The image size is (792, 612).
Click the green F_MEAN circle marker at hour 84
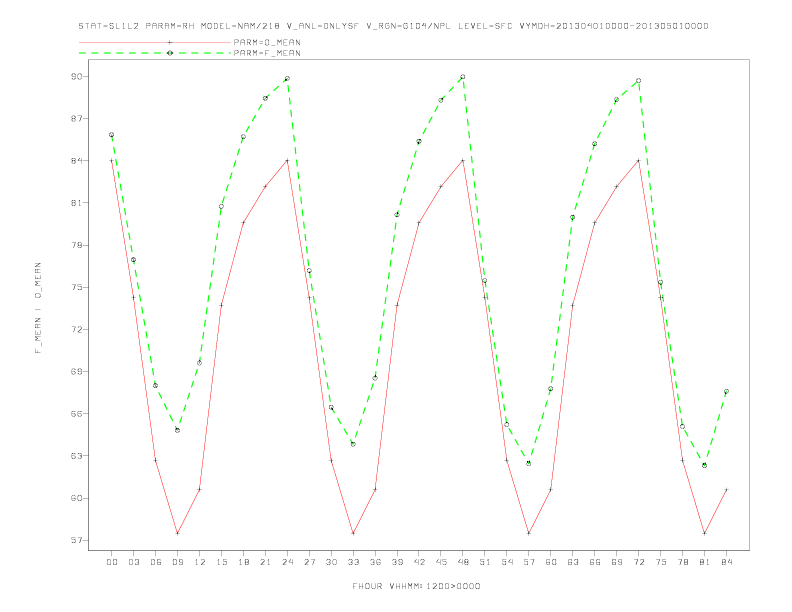(726, 391)
